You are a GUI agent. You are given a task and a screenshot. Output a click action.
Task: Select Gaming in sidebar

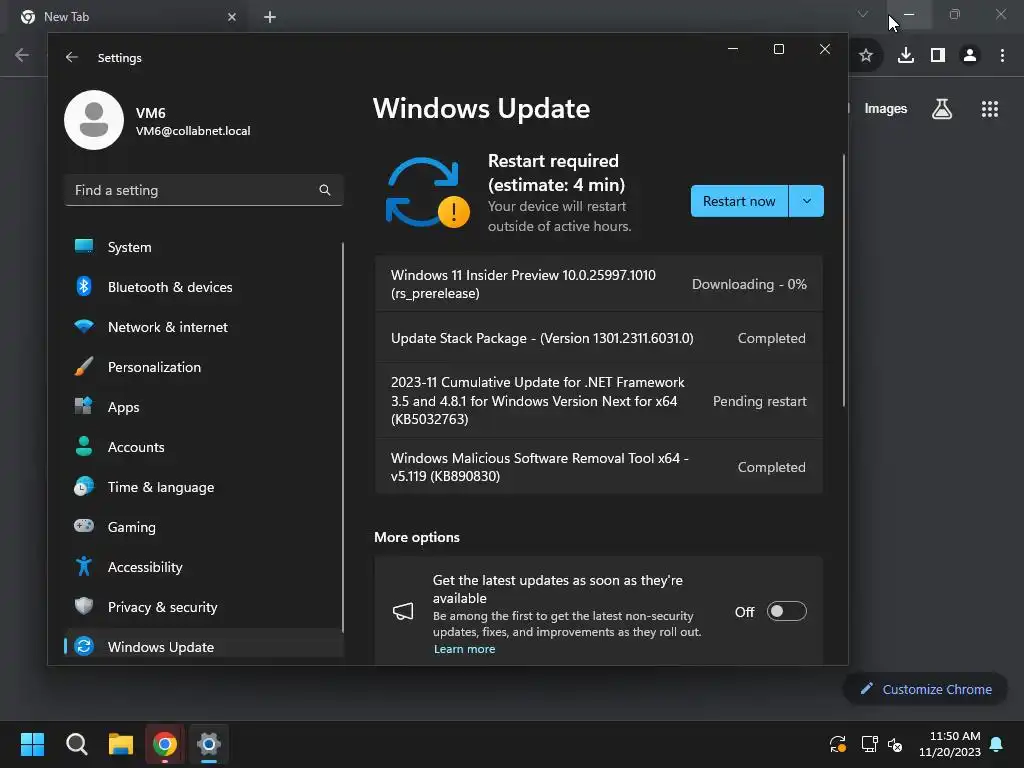tap(203, 526)
